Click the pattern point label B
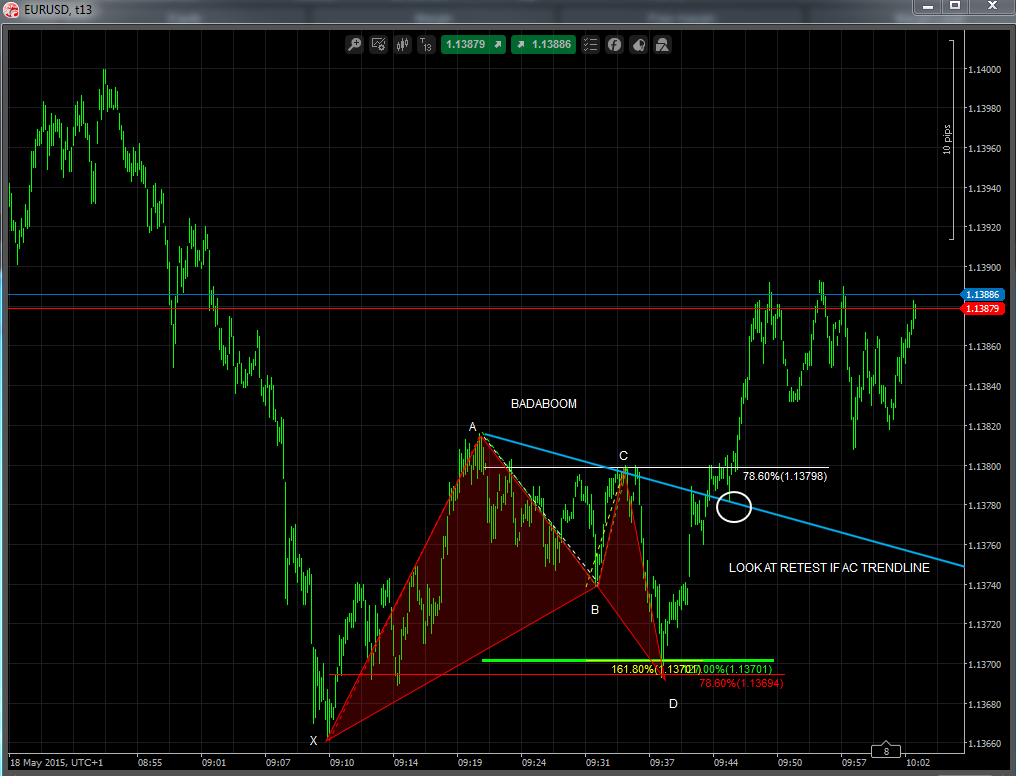Image resolution: width=1016 pixels, height=776 pixels. pos(595,610)
